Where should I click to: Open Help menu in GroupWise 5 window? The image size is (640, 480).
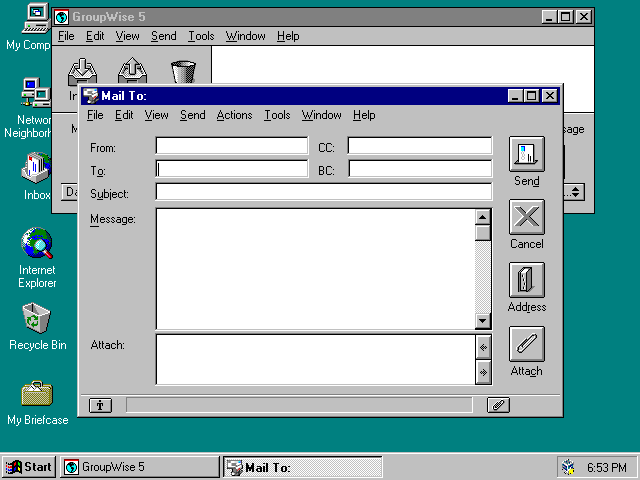[288, 36]
